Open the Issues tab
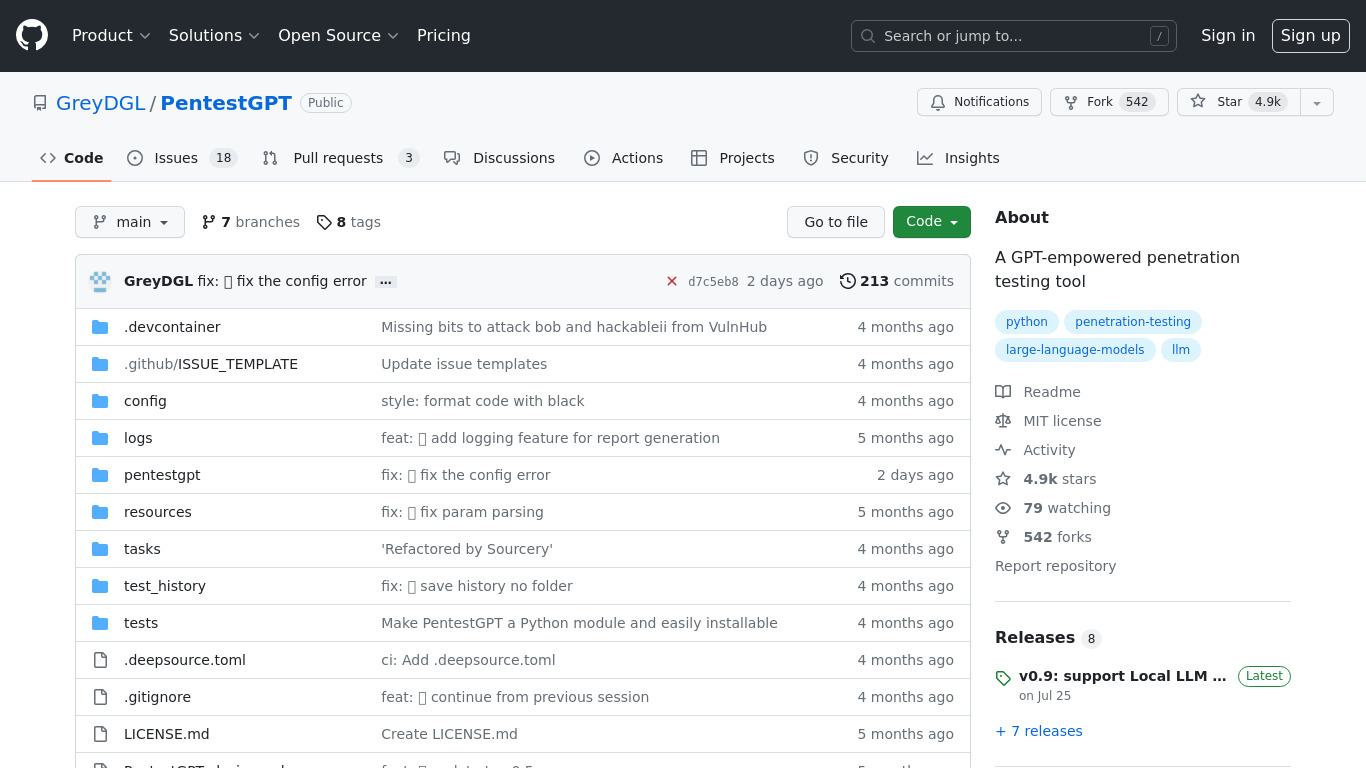 click(x=182, y=158)
